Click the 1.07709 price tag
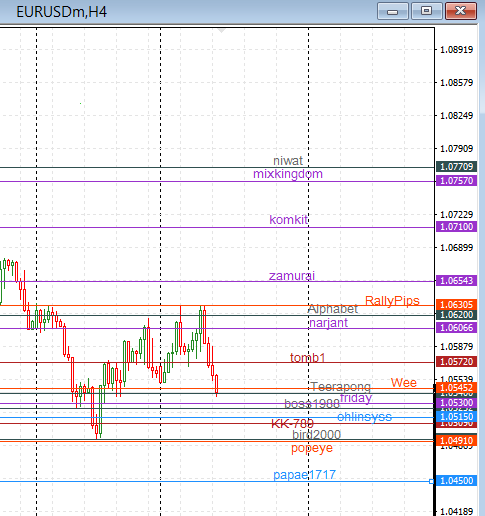The width and height of the screenshot is (485, 516). click(x=456, y=167)
